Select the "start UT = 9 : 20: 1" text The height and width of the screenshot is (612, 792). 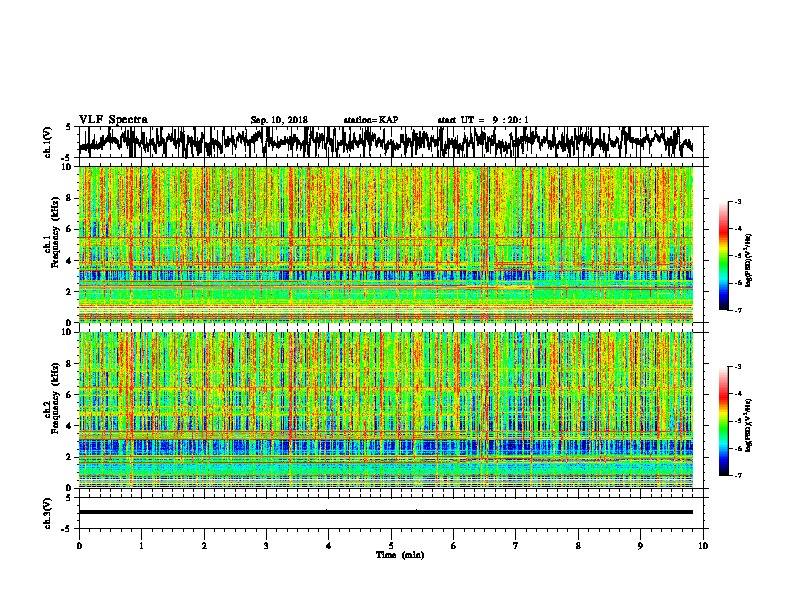(483, 120)
